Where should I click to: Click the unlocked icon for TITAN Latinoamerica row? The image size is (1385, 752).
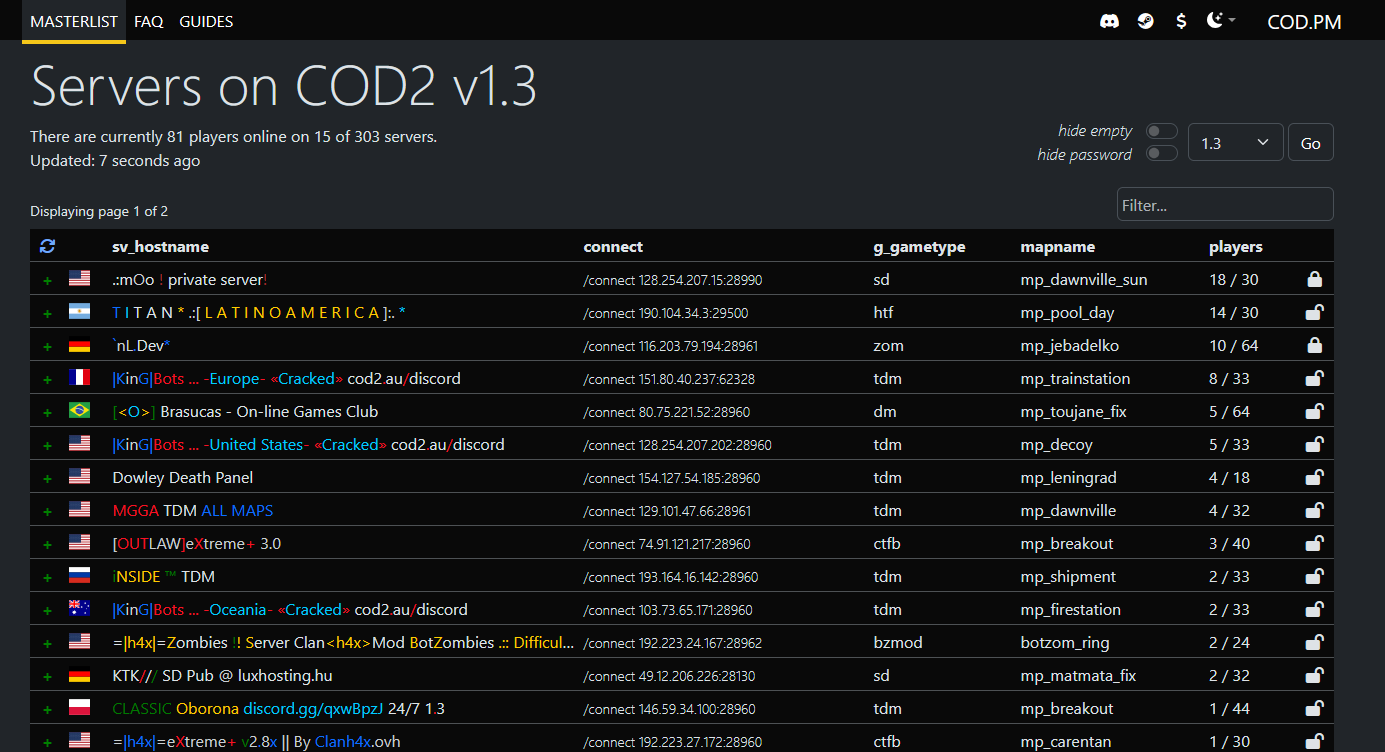coord(1315,313)
